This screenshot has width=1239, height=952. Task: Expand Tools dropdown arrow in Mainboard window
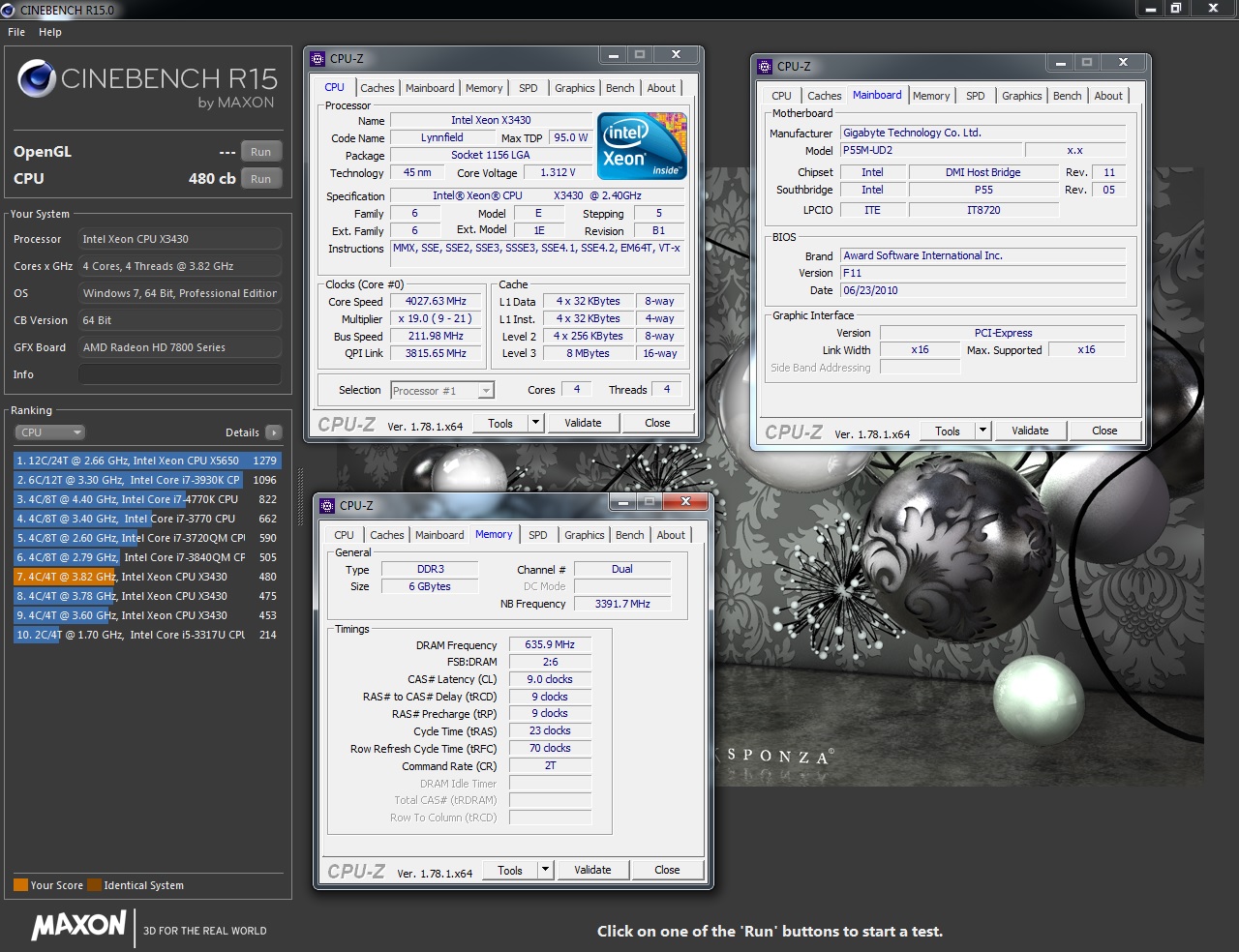(982, 431)
